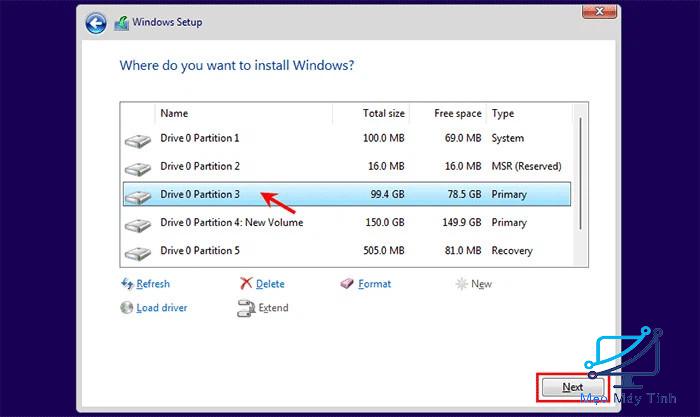
Task: Select Drive 0 Partition 4: New Volume
Action: click(x=347, y=222)
